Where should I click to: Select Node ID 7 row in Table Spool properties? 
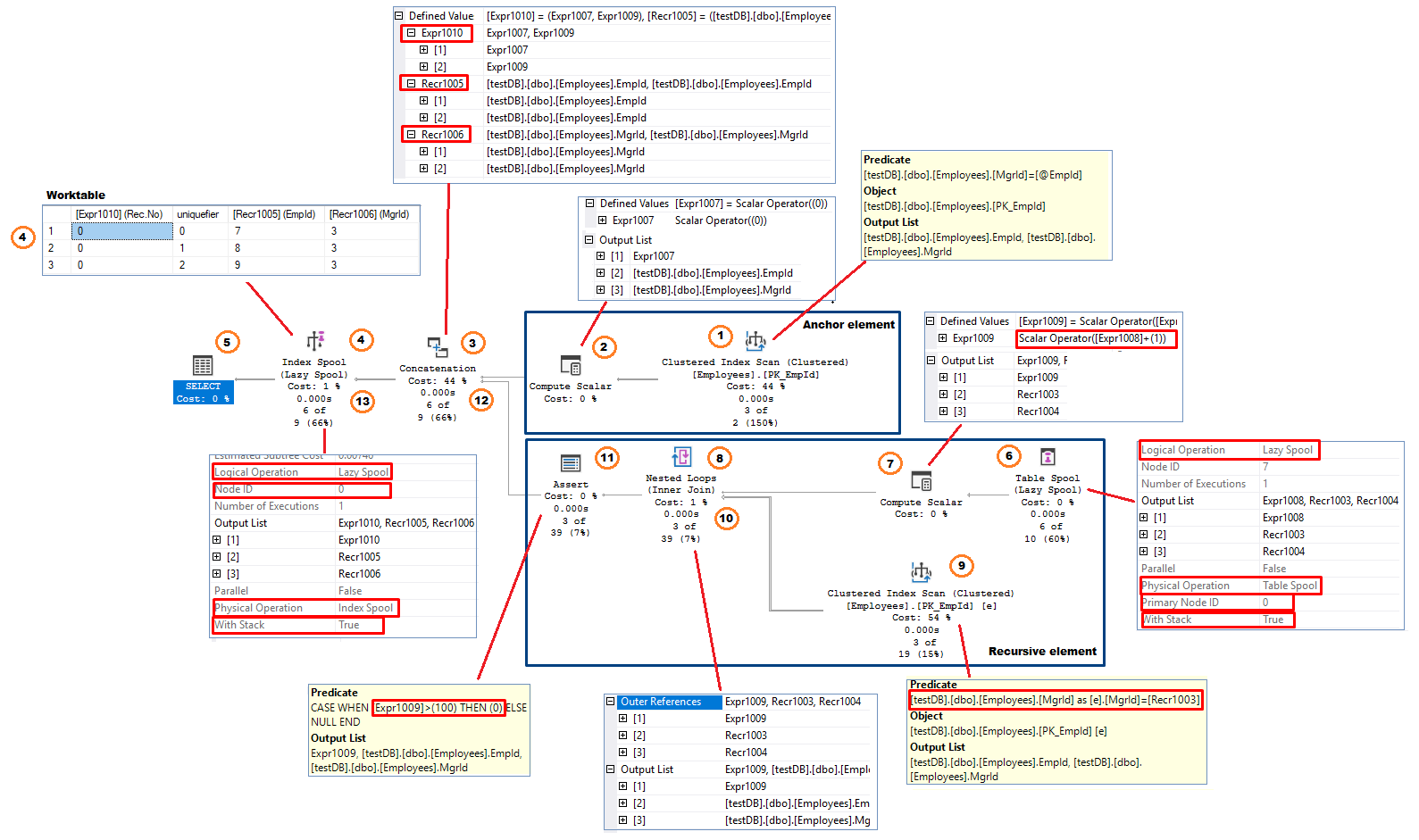point(1270,467)
